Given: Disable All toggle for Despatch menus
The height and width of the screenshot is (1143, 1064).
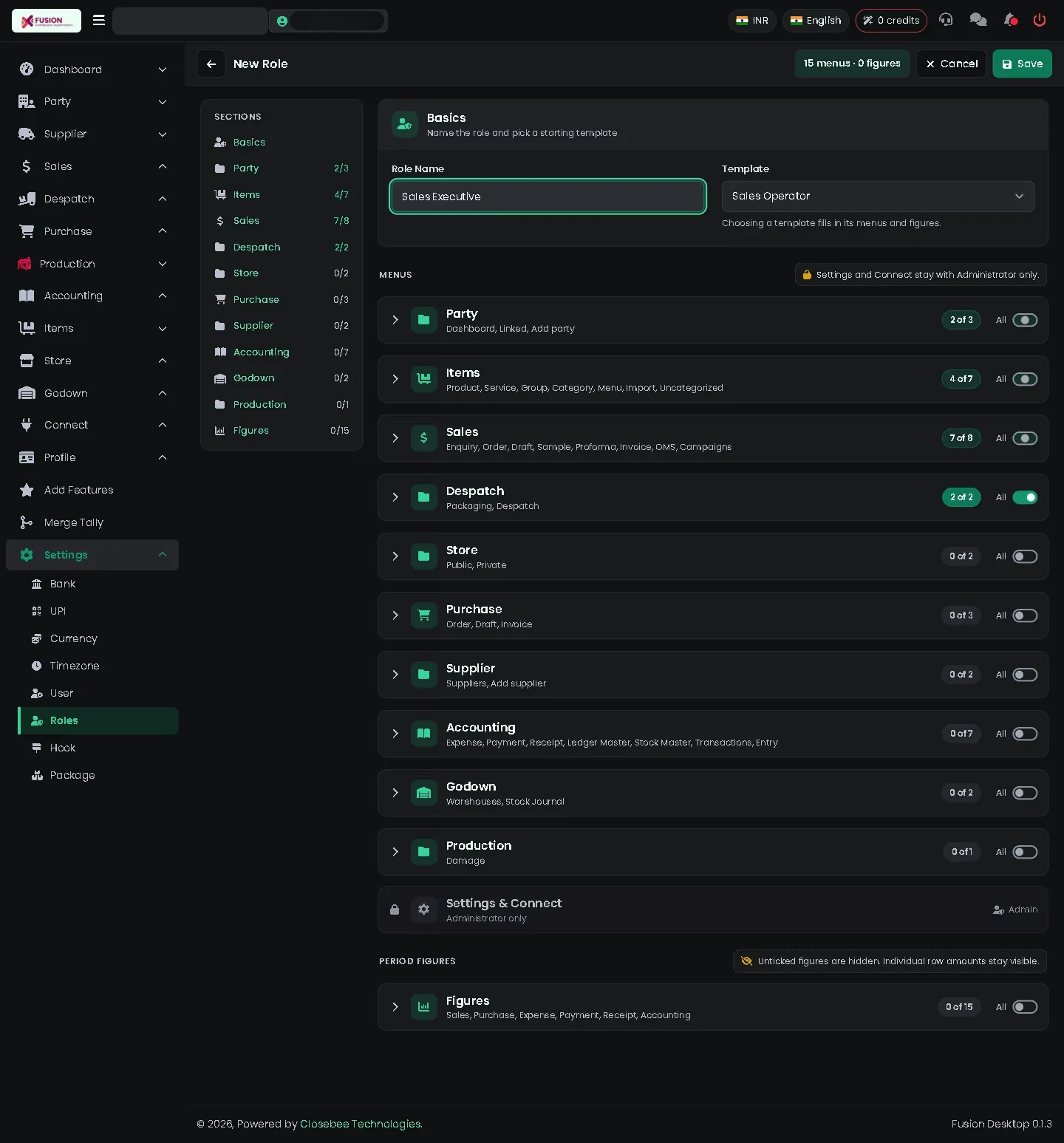Looking at the screenshot, I should [x=1025, y=497].
